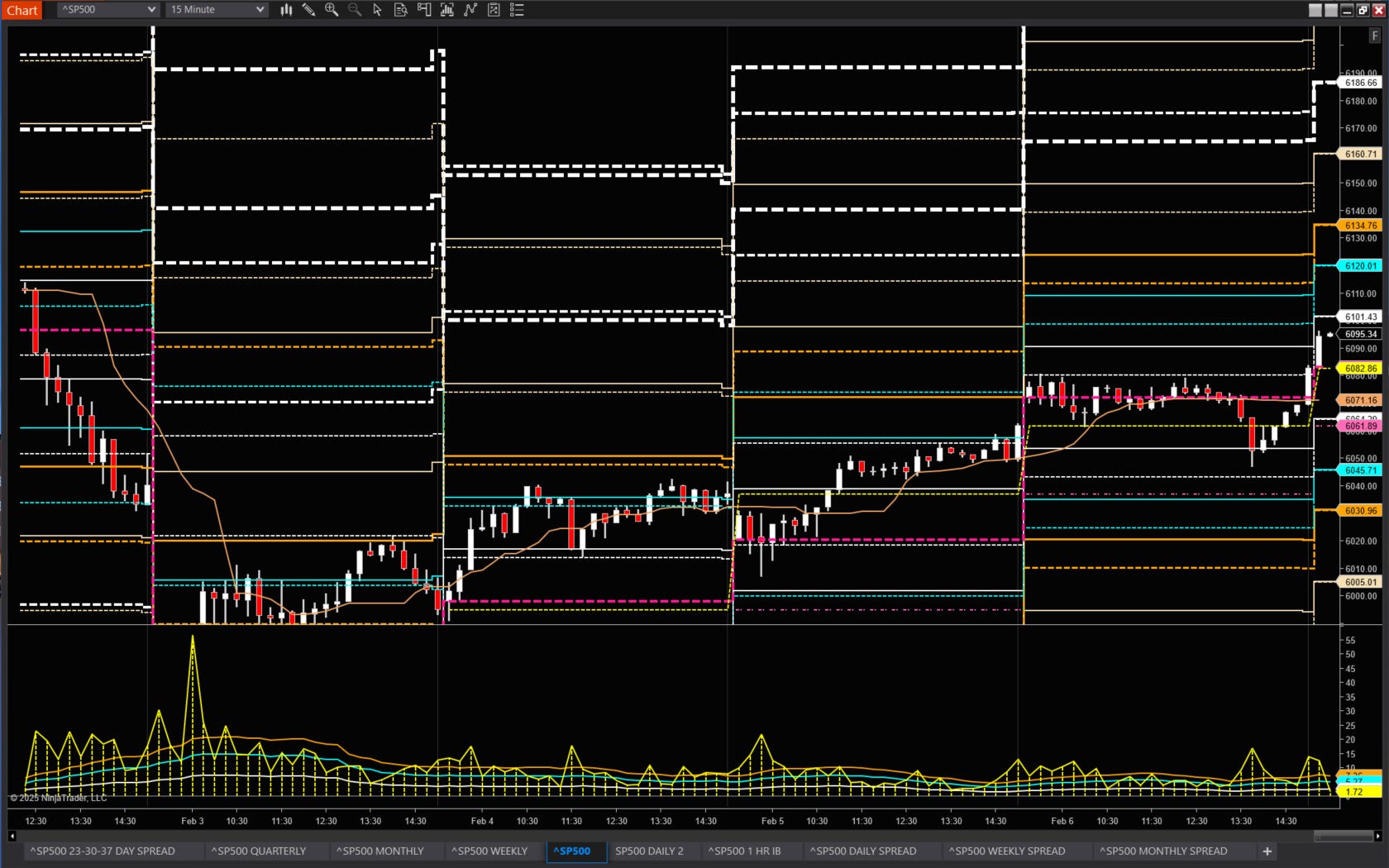This screenshot has height=868, width=1389.
Task: Click the 6101.43 price marker
Action: [x=1360, y=317]
